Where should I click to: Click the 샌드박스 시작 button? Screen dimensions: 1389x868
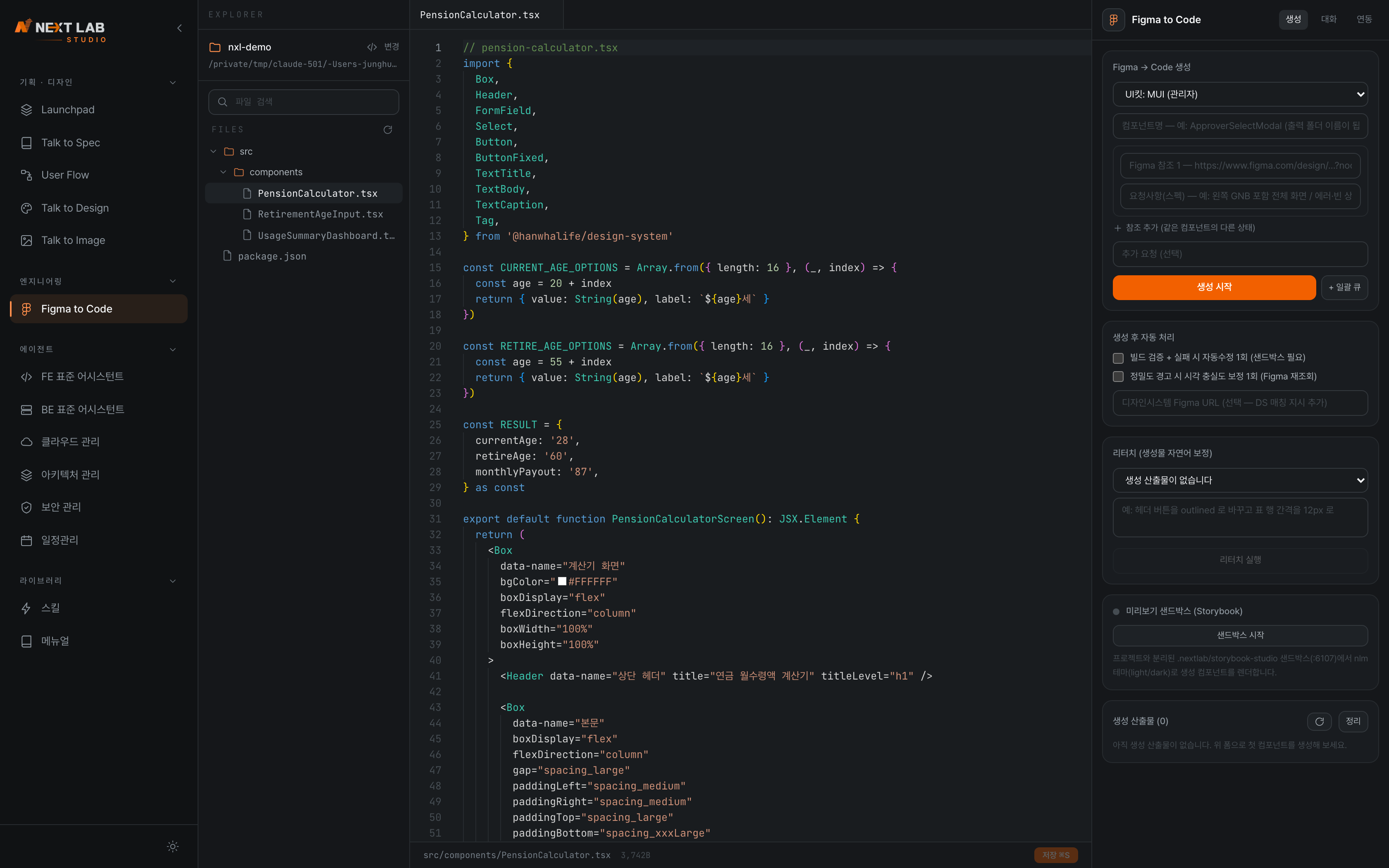tap(1240, 635)
